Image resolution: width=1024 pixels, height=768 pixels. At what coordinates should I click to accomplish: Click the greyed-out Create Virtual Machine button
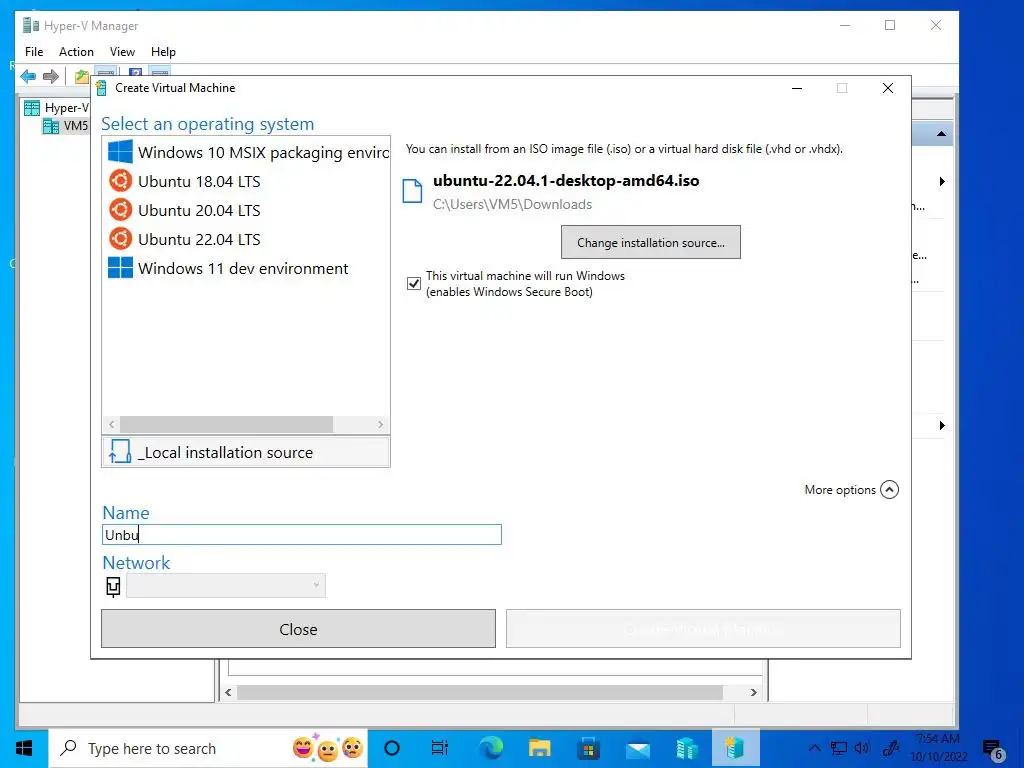click(703, 629)
